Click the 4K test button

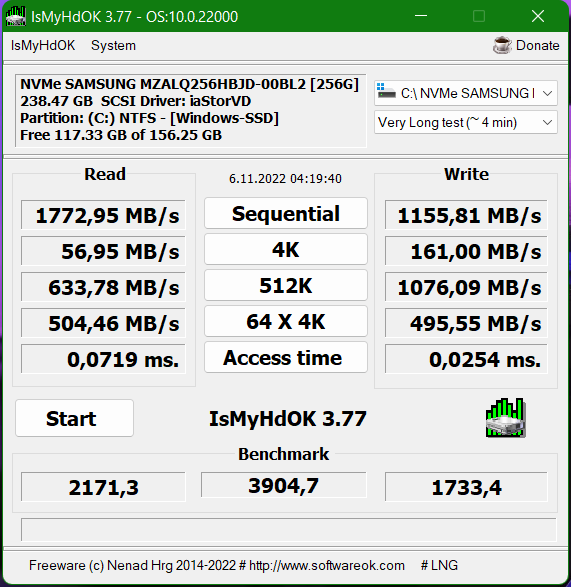click(x=286, y=249)
